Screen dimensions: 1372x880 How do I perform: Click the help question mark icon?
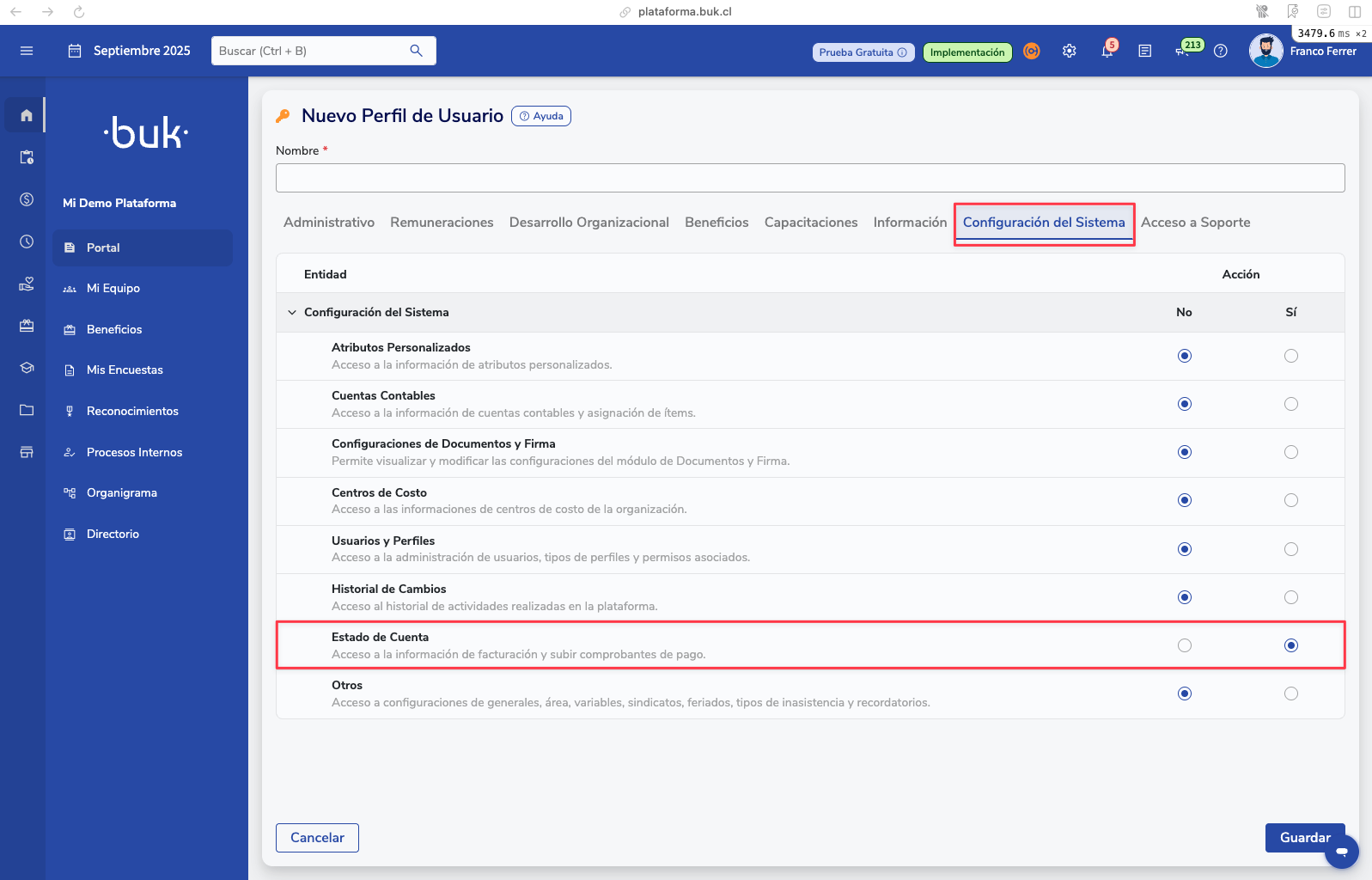(x=1220, y=52)
